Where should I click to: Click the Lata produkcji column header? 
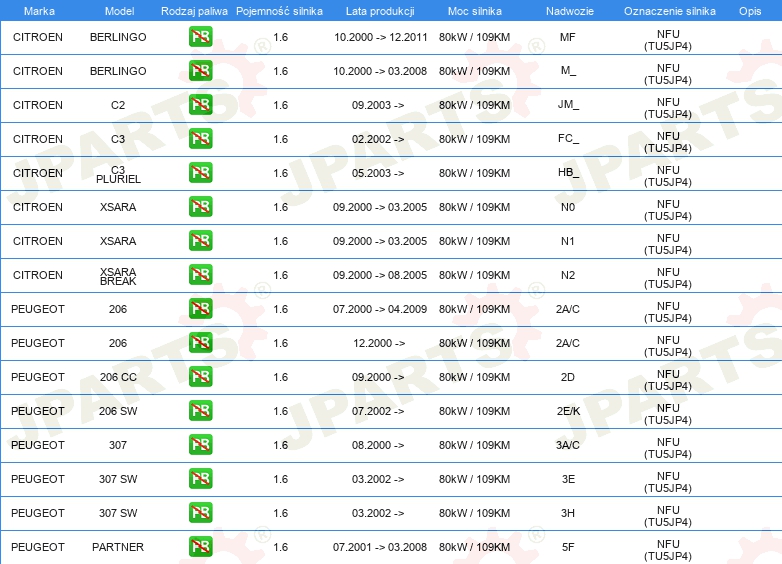[x=380, y=11]
